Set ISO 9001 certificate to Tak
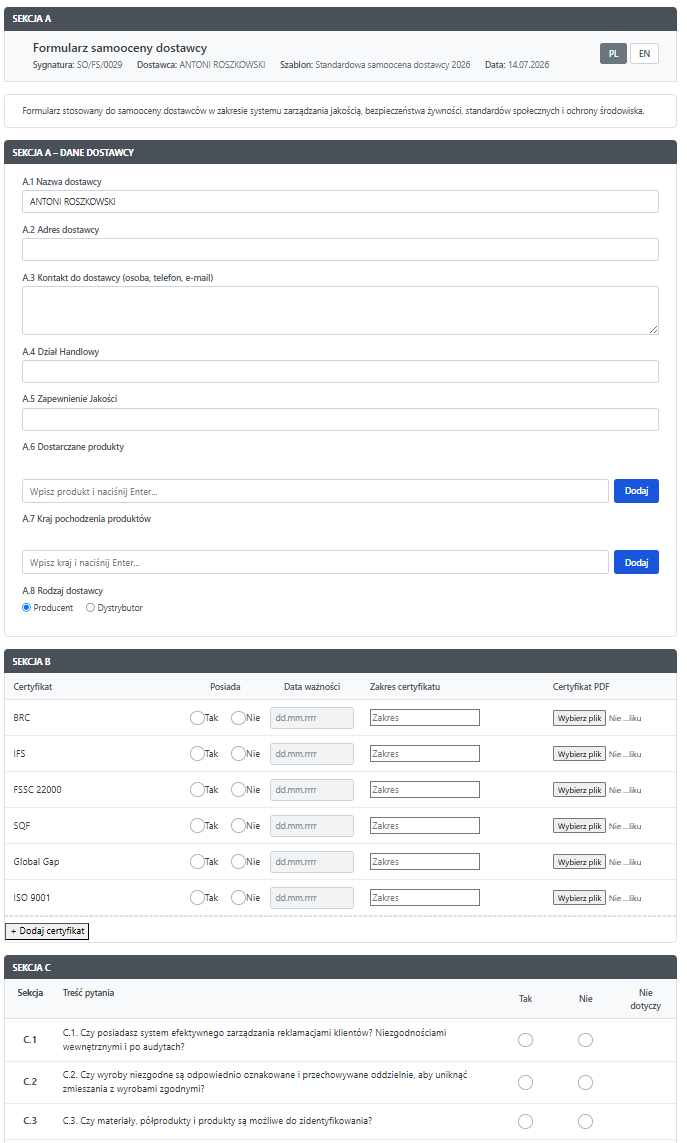 click(197, 898)
